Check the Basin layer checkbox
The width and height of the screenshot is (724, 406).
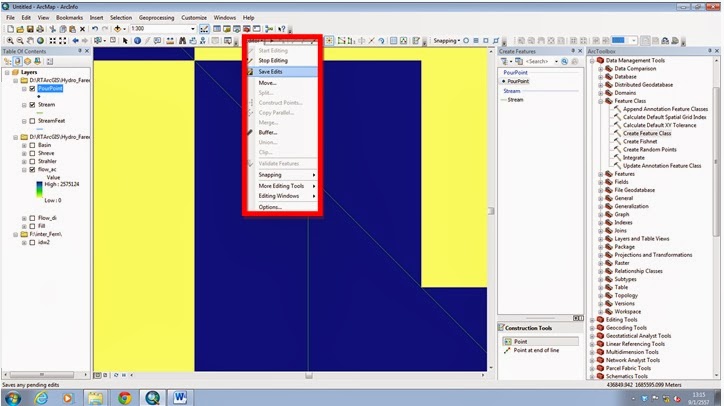[x=32, y=145]
